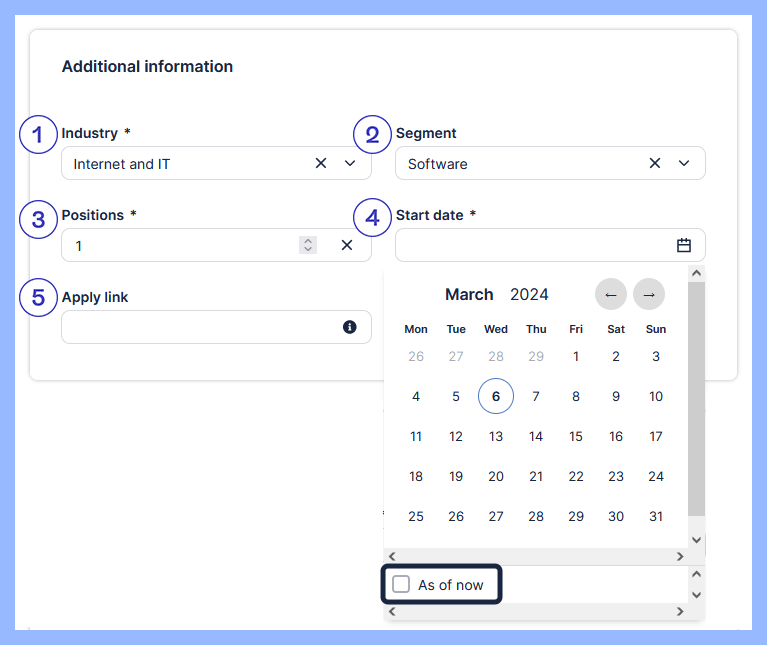This screenshot has height=645, width=767.
Task: Click the Positions number stepper
Action: 308,245
